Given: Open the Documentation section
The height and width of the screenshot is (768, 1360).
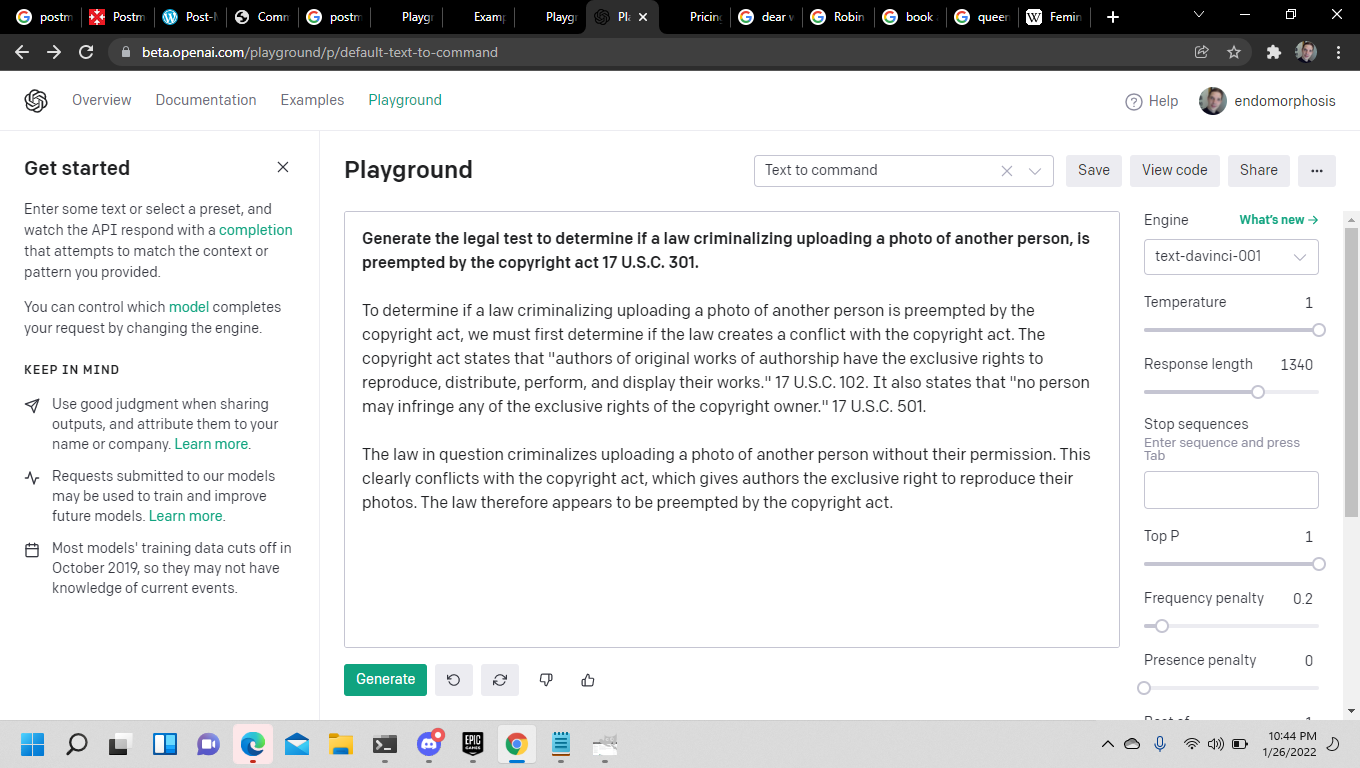Looking at the screenshot, I should (x=206, y=100).
